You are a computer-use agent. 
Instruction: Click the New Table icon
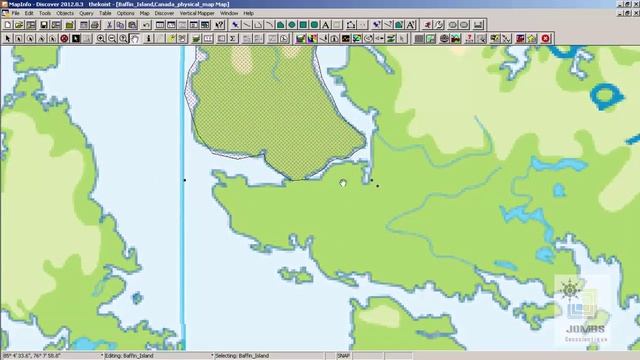coord(8,25)
